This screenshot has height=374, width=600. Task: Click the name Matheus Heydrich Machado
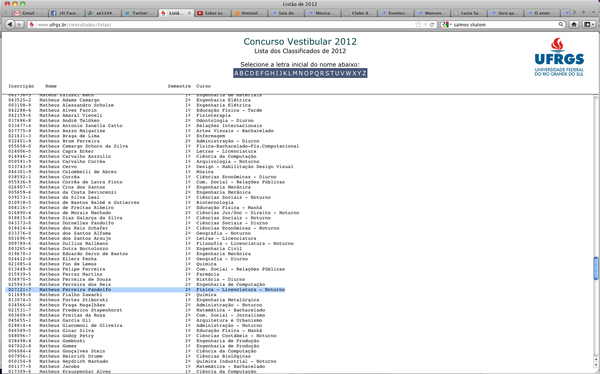[73, 361]
